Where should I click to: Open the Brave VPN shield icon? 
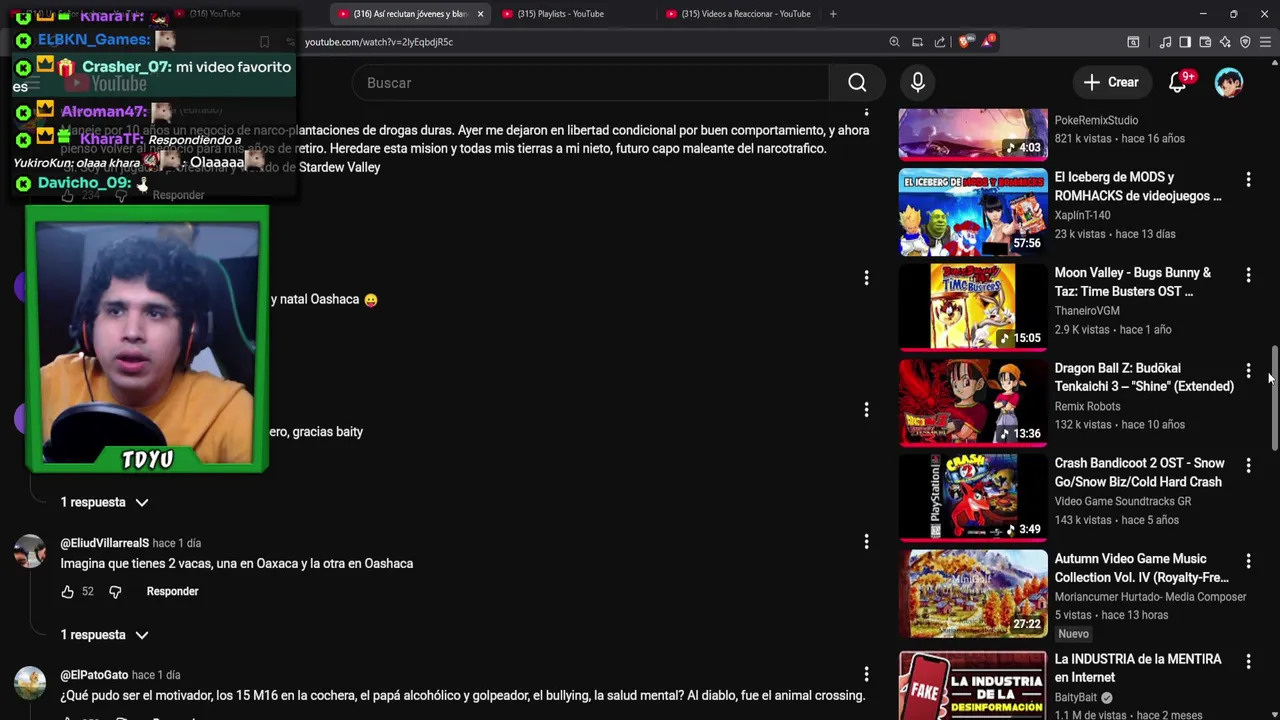click(x=1245, y=42)
